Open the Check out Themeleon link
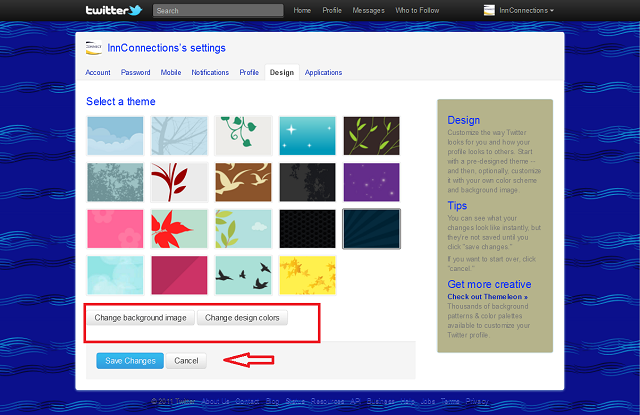640x415 pixels. click(488, 297)
